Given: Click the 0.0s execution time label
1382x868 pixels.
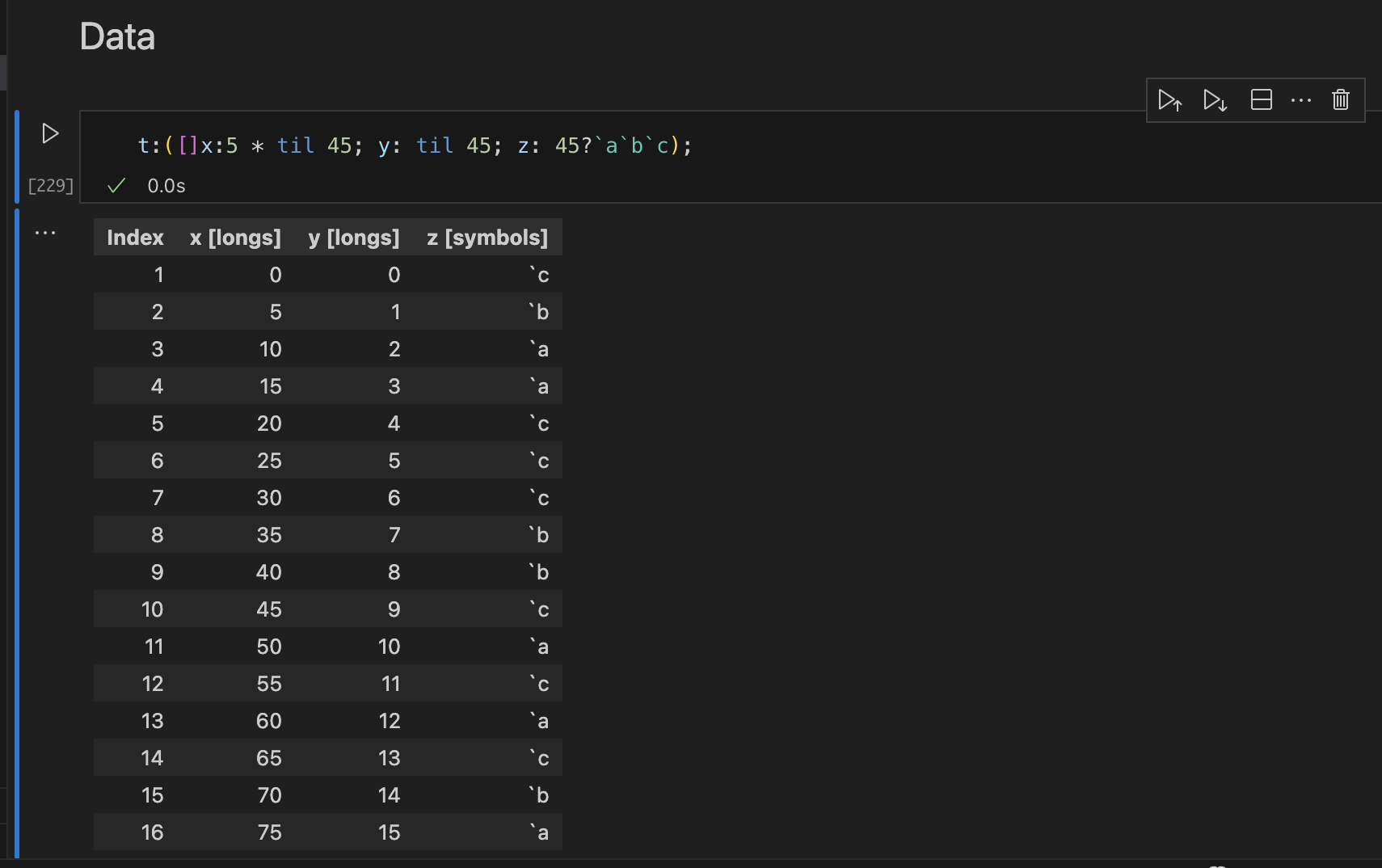Looking at the screenshot, I should pos(165,185).
